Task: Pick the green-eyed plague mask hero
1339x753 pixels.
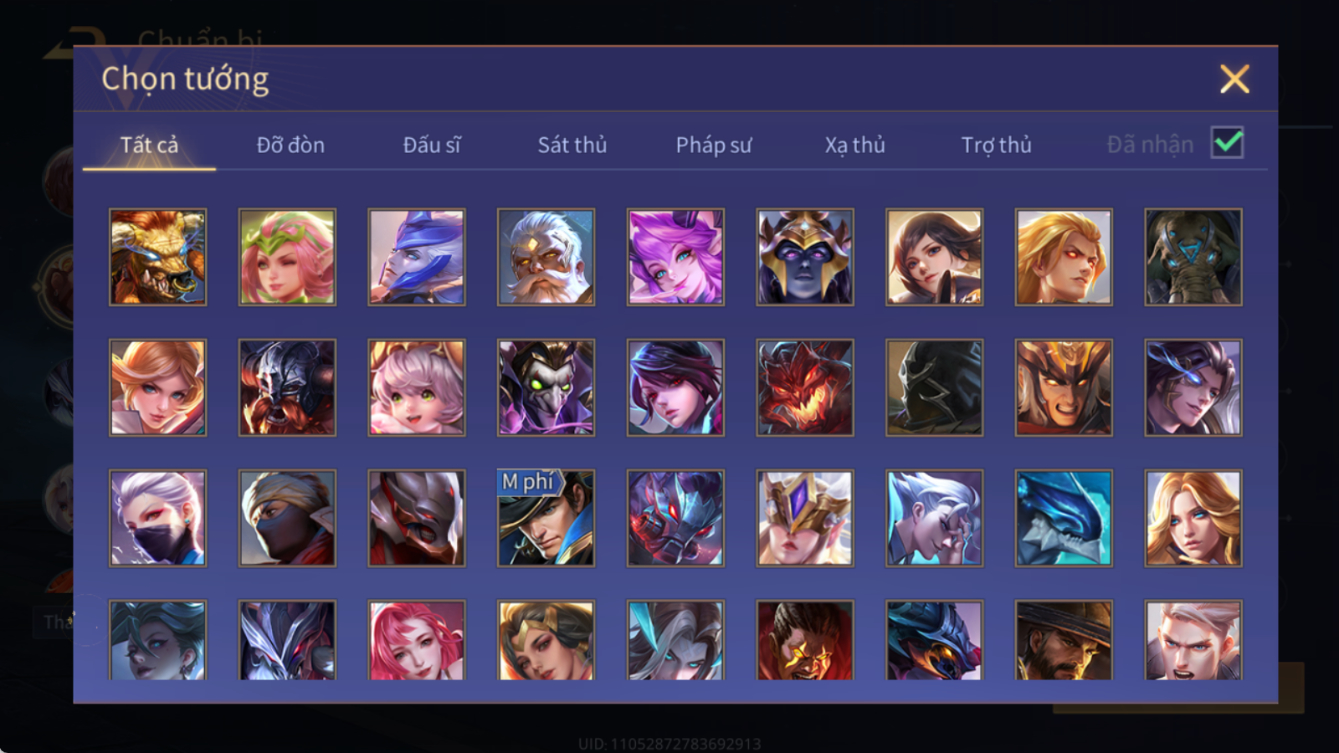Action: tap(546, 388)
